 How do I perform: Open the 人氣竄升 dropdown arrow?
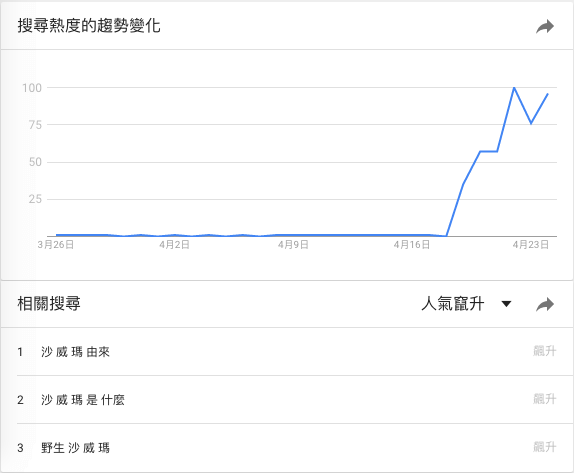click(506, 304)
